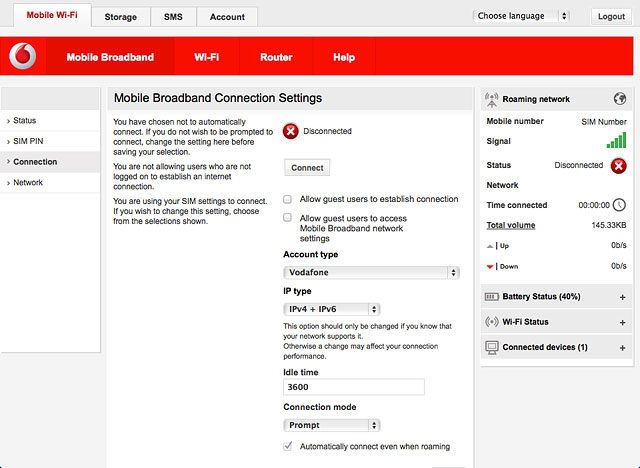Click the Idle time input field
Image resolution: width=640 pixels, height=468 pixels.
[x=354, y=387]
